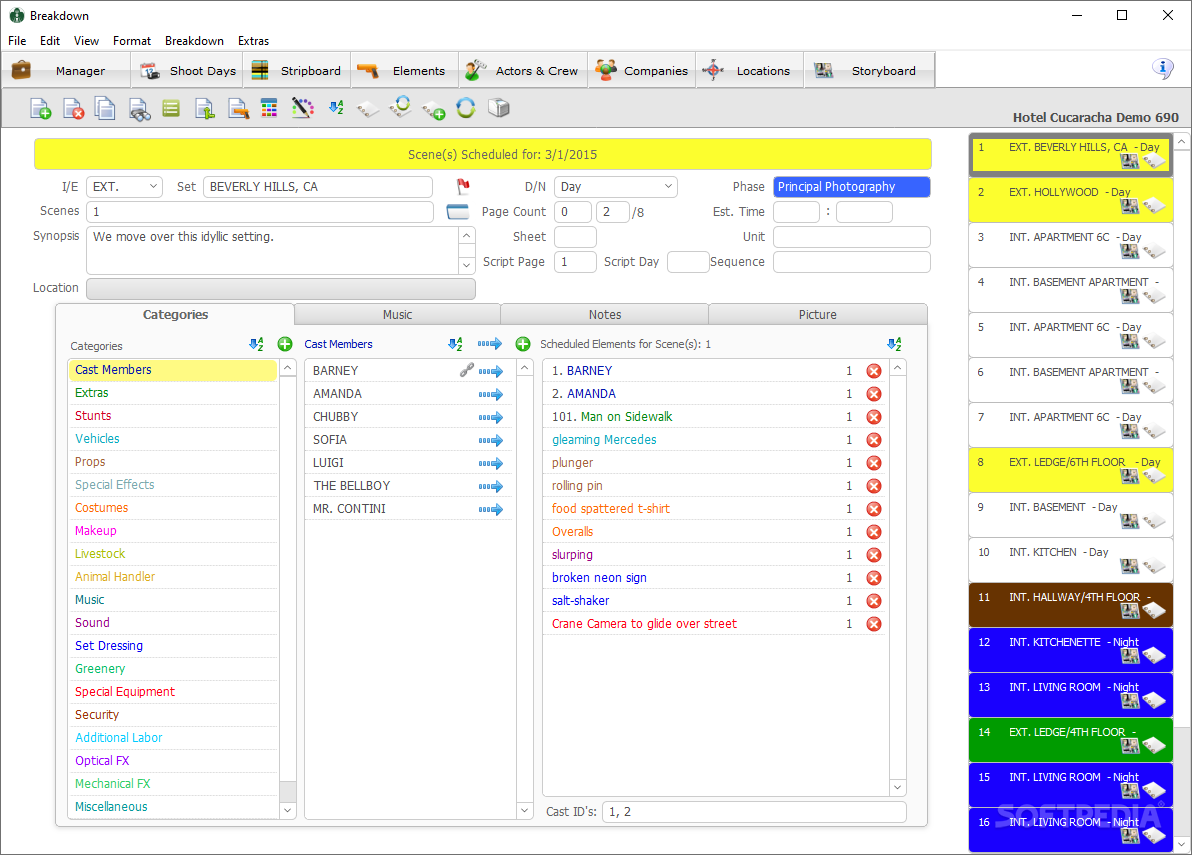Image resolution: width=1192 pixels, height=855 pixels.
Task: Switch to the Picture tab
Action: coord(818,315)
